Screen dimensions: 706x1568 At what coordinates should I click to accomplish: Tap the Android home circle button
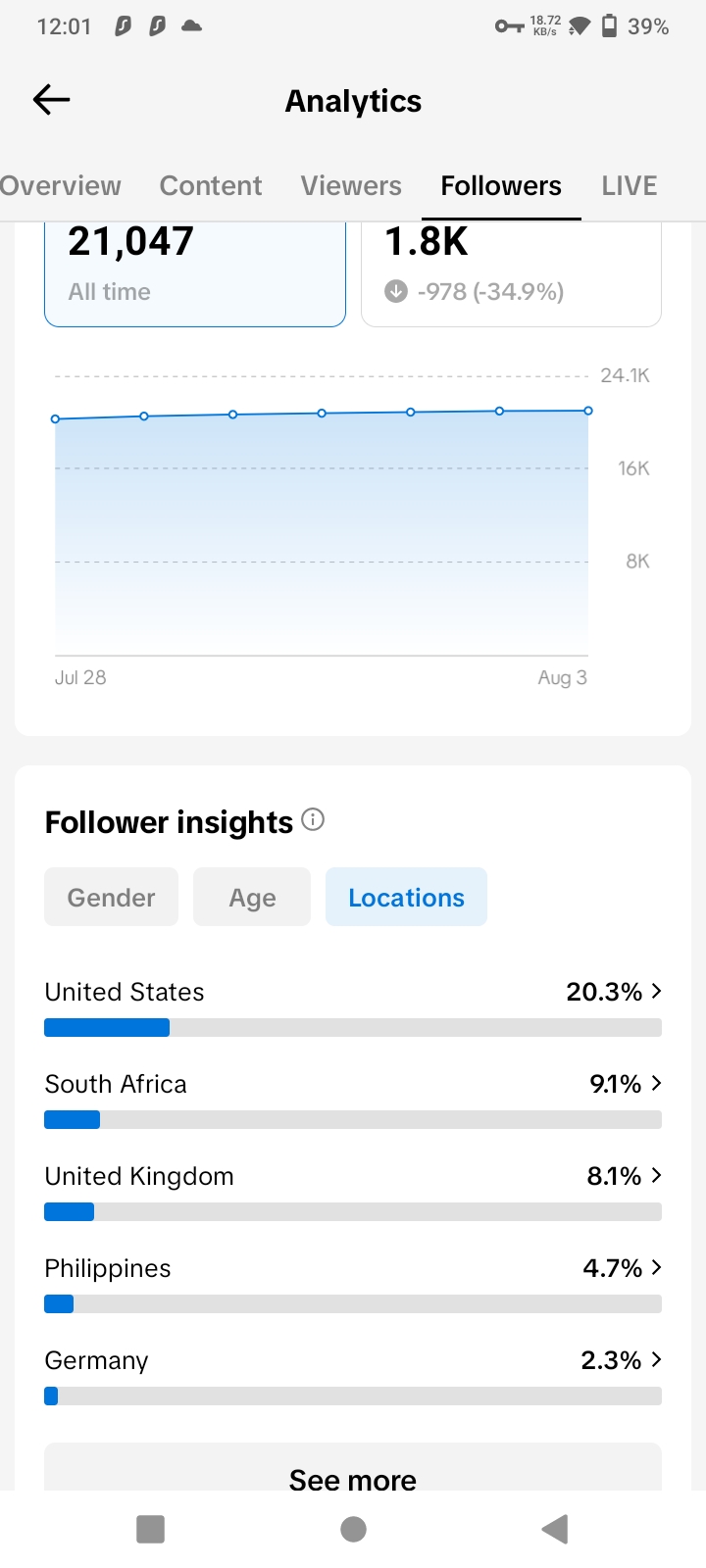[x=353, y=1529]
